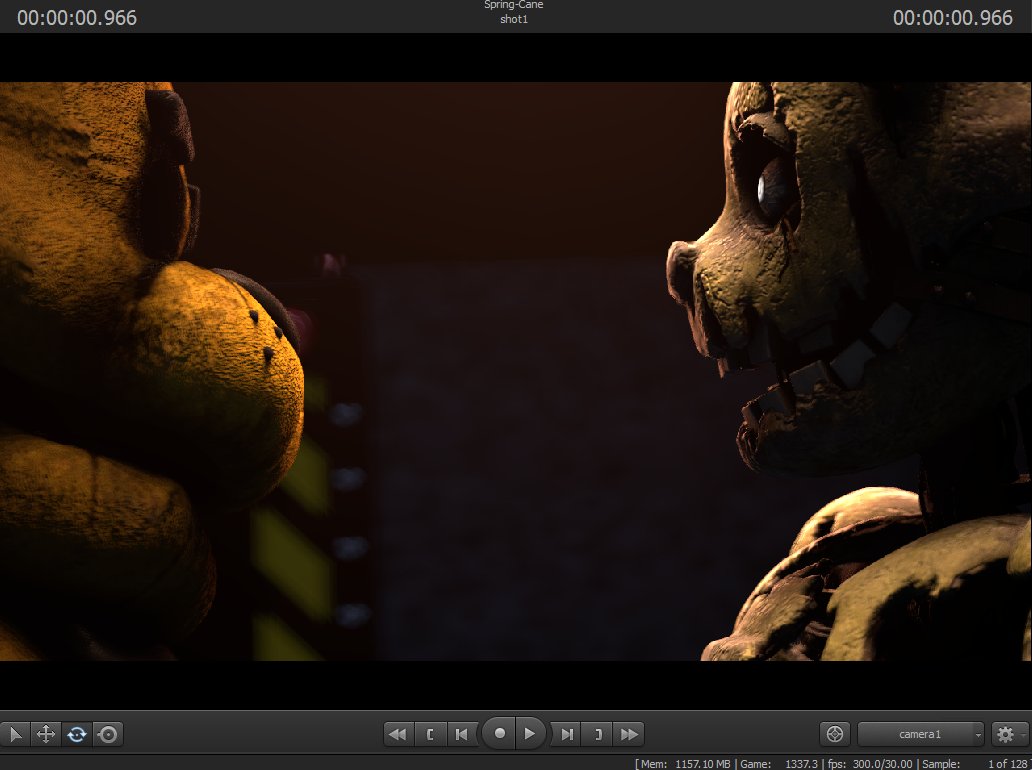Screen dimensions: 1032x770
Task: Step to previous frame button
Action: (x=462, y=734)
